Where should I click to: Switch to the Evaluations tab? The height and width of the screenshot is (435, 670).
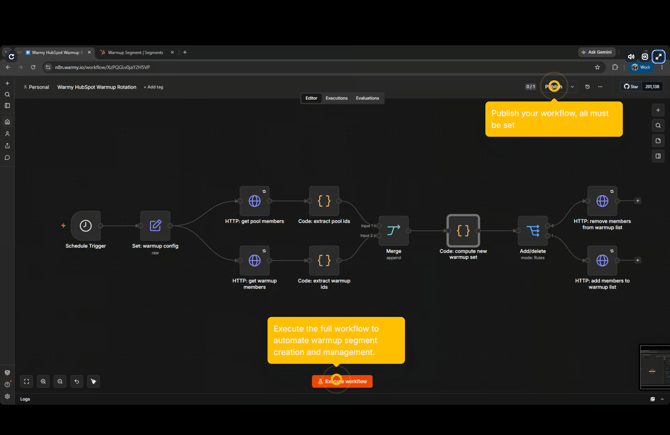coord(367,98)
